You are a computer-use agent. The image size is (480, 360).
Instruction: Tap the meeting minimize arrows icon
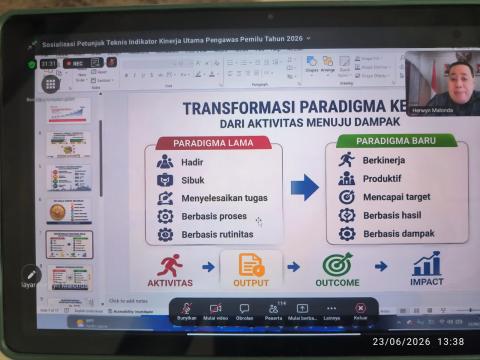33,45
